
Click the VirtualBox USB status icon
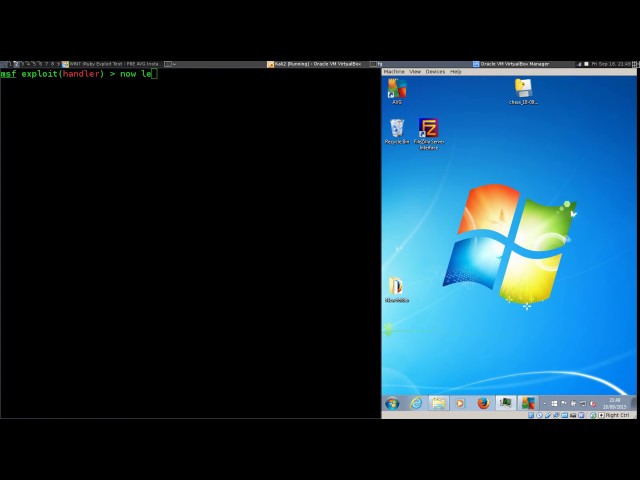[548, 415]
